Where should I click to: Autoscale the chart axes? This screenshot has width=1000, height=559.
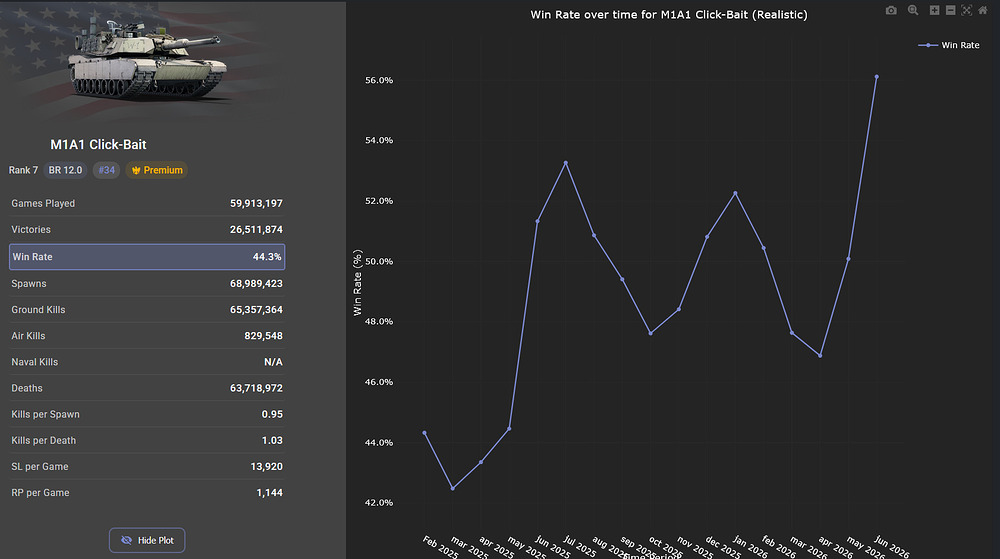tap(967, 10)
